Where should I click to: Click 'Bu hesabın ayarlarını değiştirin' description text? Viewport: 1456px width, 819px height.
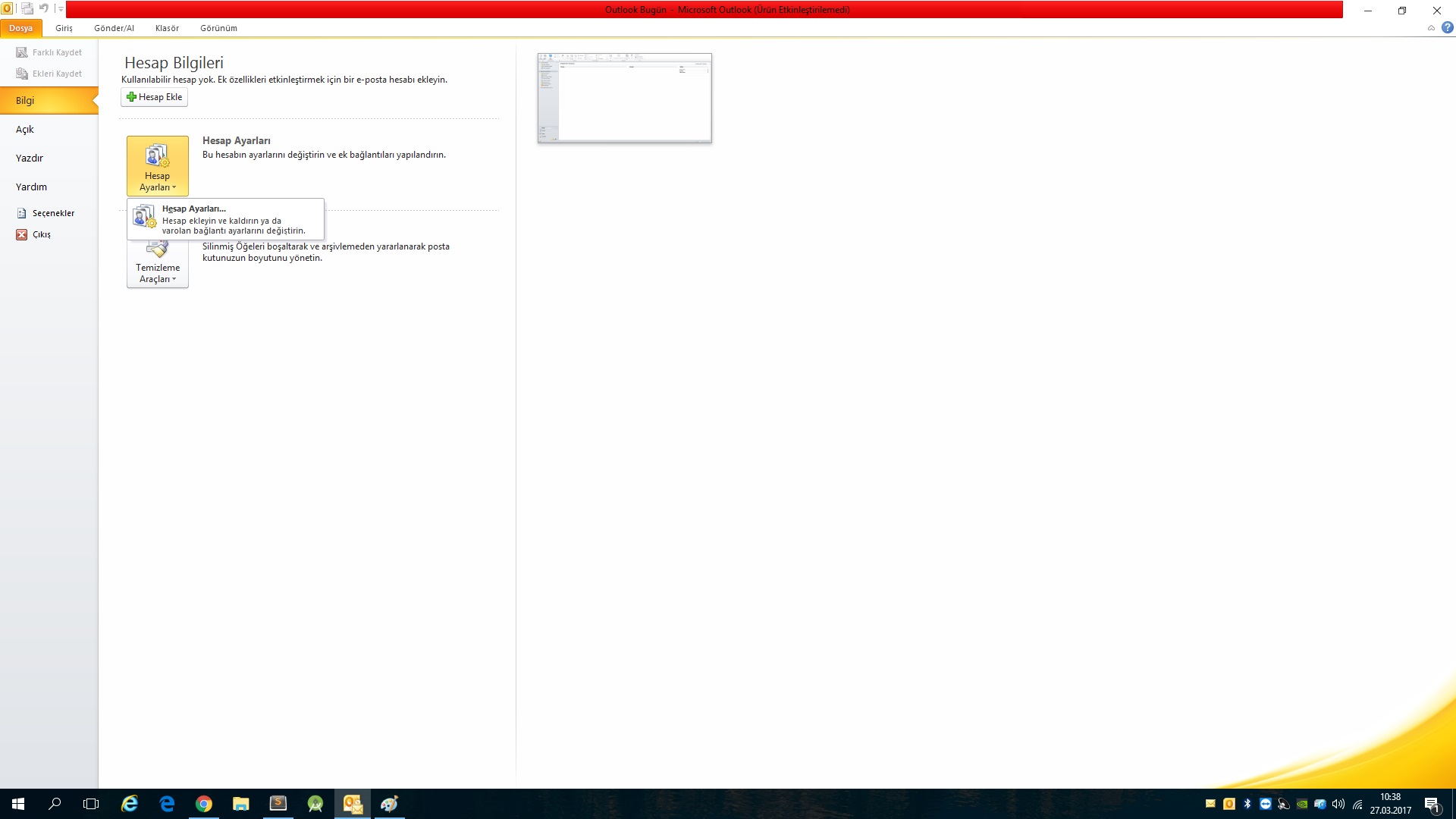click(x=324, y=155)
